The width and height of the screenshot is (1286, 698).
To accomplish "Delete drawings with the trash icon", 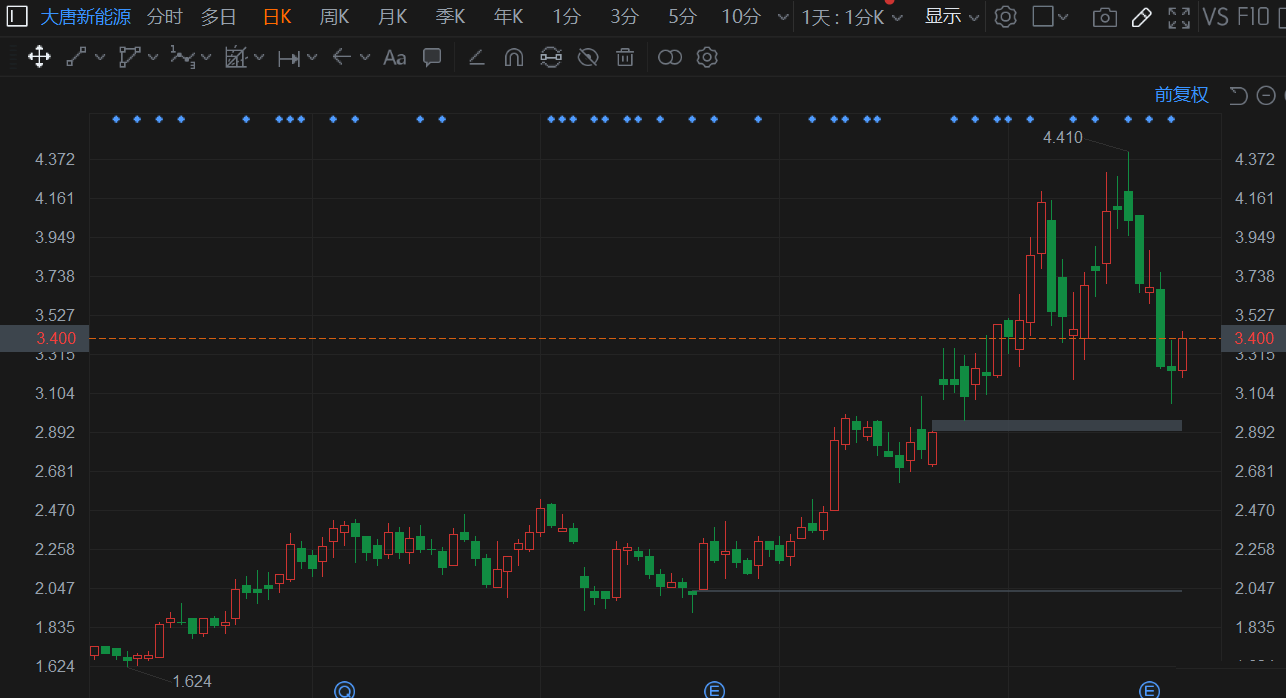I will click(x=625, y=57).
